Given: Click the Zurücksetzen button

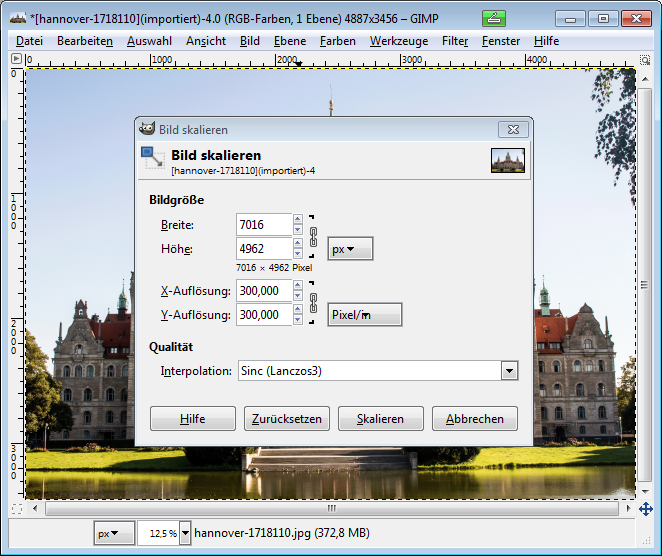Looking at the screenshot, I should (x=286, y=419).
